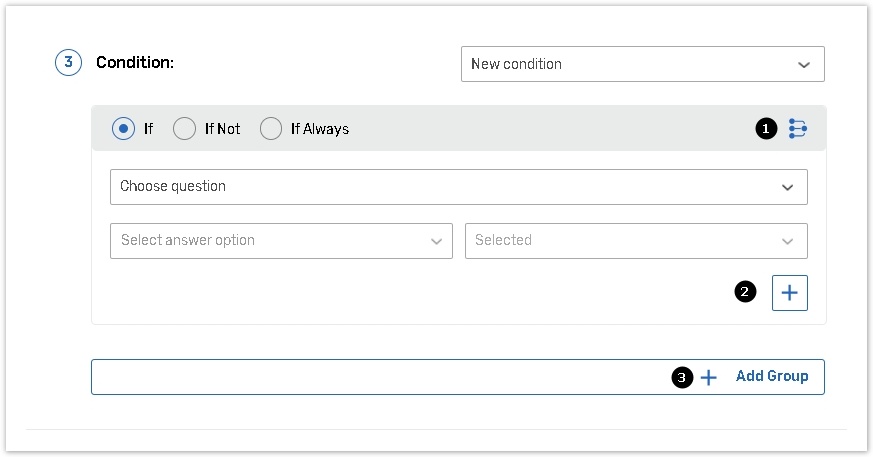Open the "Selected" state dropdown
The image size is (873, 457).
pos(635,241)
